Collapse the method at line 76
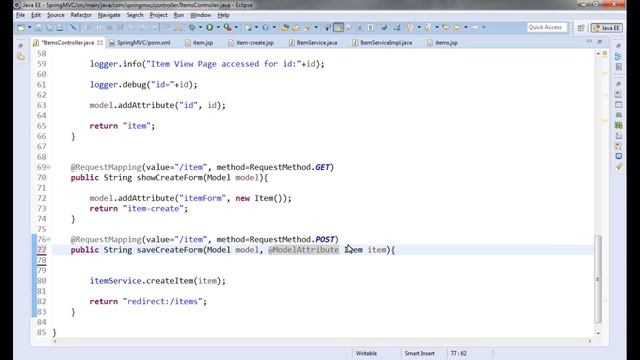The image size is (640, 360). [x=49, y=239]
